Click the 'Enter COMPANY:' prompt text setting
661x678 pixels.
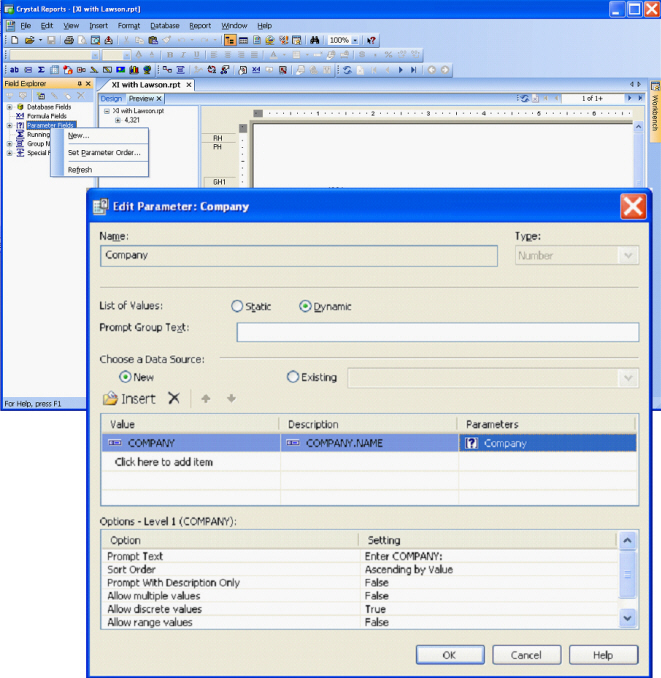coord(403,556)
